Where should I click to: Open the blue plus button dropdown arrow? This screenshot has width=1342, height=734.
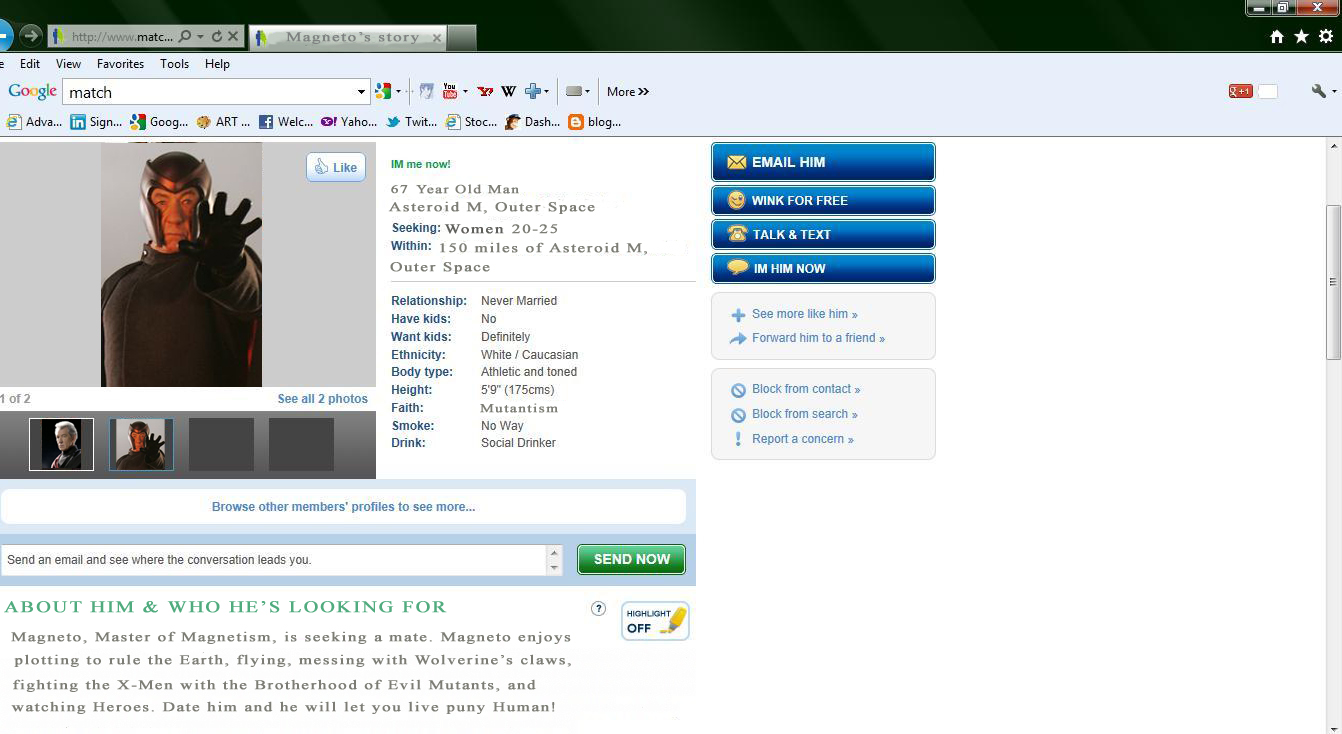(547, 91)
